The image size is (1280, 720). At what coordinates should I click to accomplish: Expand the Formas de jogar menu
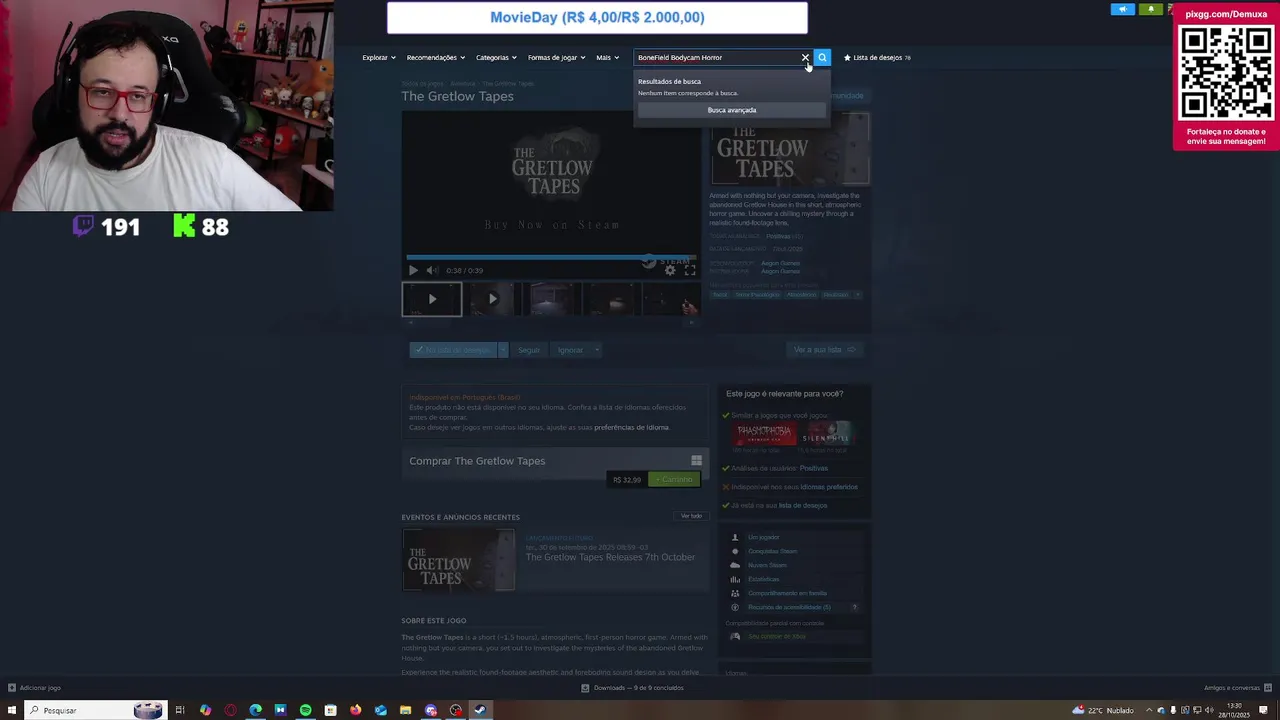[x=556, y=57]
